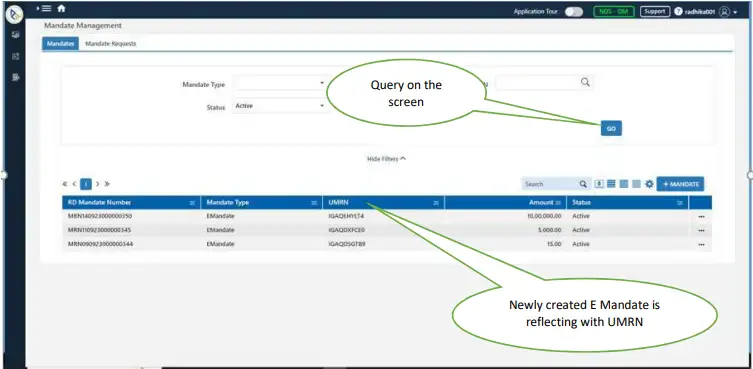Image resolution: width=753 pixels, height=369 pixels.
Task: Open the RD Mandate Number column menu icon
Action: 192,203
